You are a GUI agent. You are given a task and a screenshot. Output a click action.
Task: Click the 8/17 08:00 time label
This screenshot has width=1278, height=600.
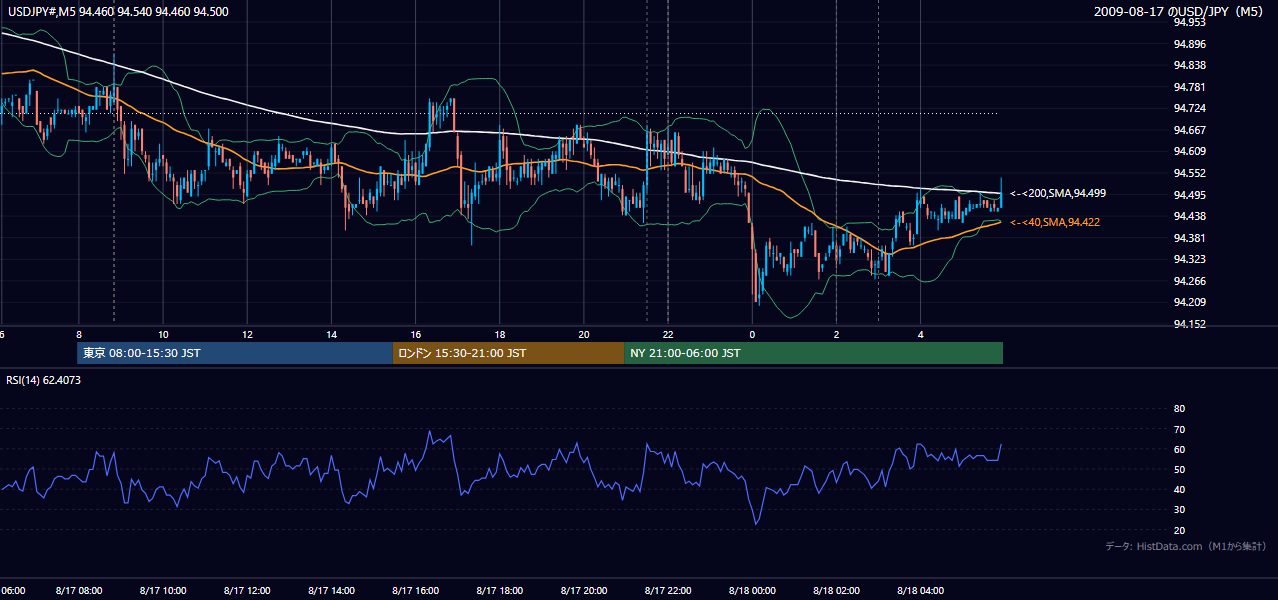coord(79,591)
